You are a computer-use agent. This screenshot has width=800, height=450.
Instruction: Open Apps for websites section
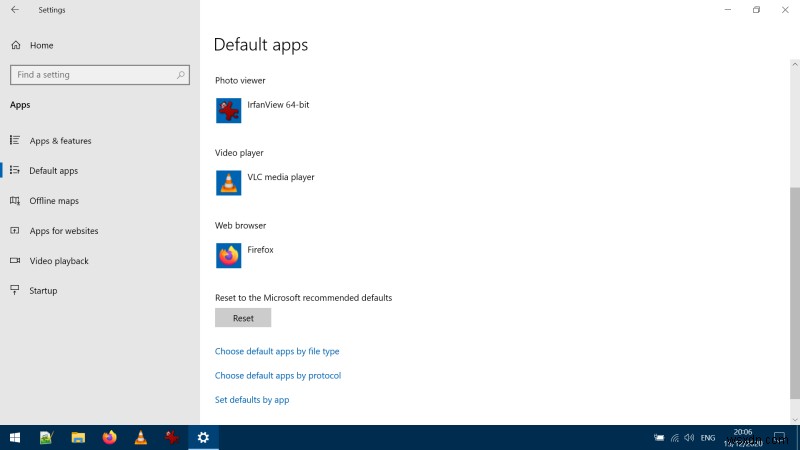(x=64, y=231)
